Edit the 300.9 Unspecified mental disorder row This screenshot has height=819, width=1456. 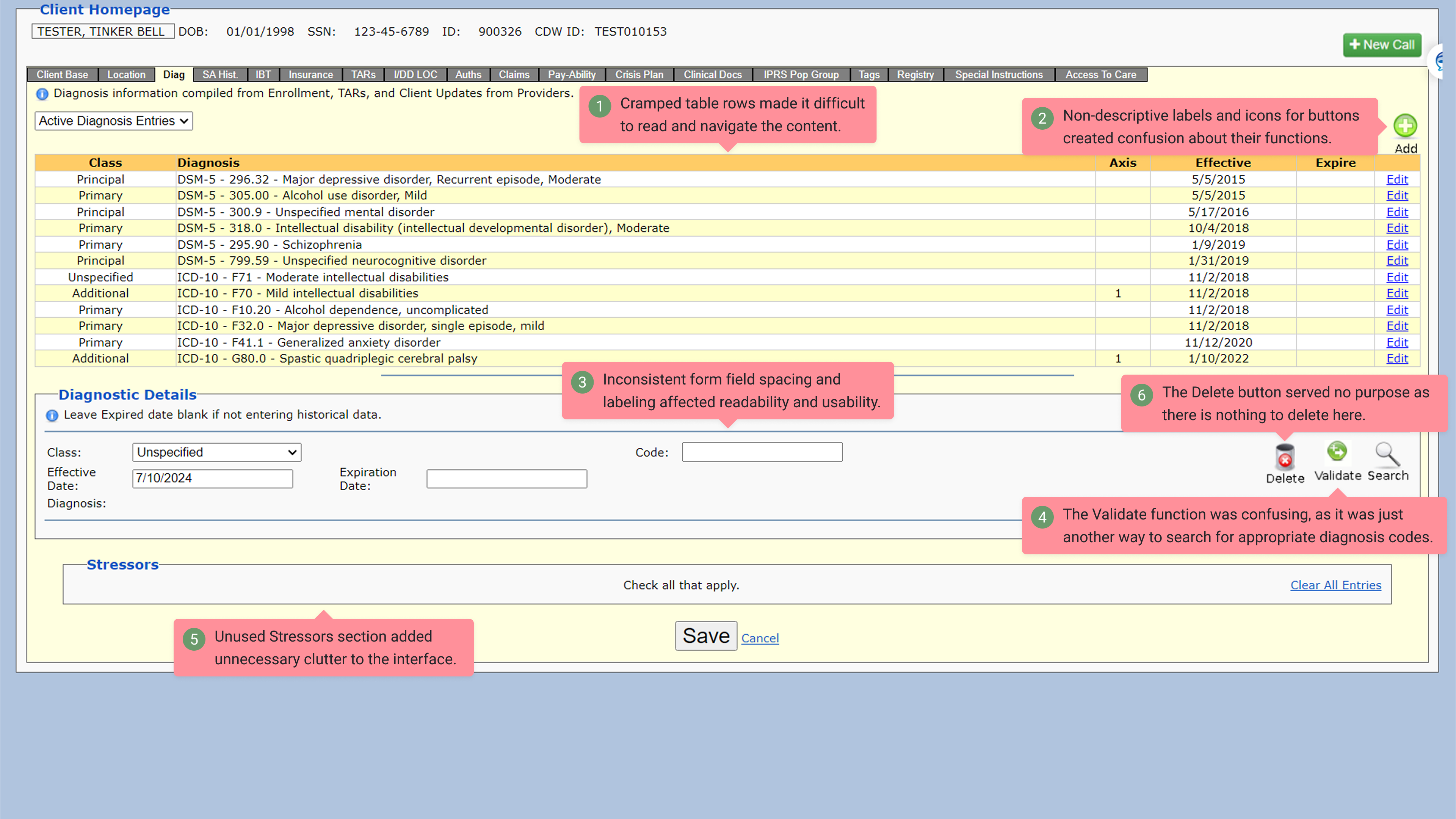tap(1396, 212)
